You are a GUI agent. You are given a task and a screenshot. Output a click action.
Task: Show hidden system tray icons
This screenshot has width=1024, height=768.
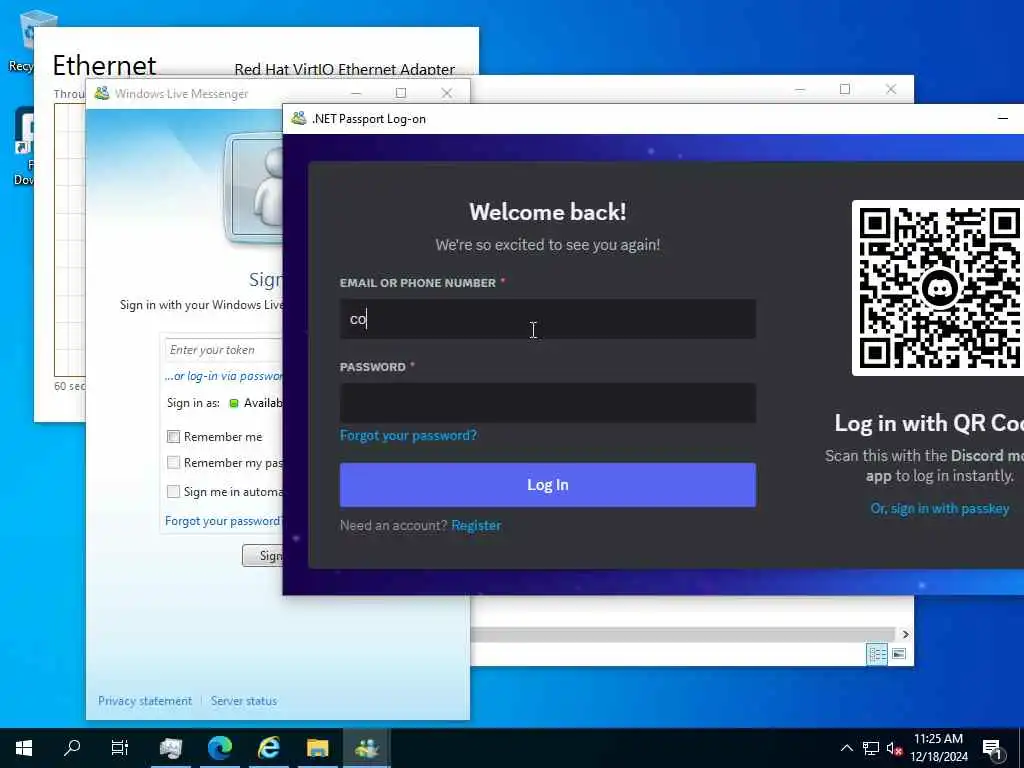click(x=847, y=748)
